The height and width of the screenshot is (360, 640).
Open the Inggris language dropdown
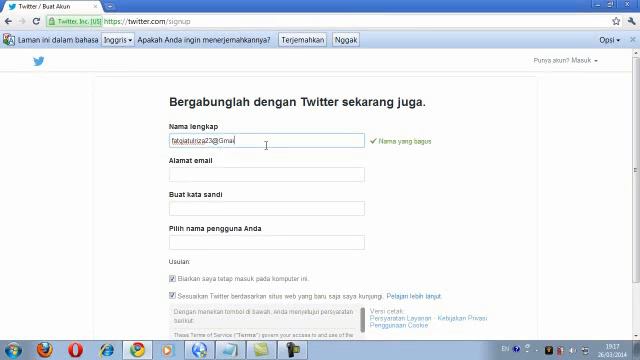pos(118,40)
